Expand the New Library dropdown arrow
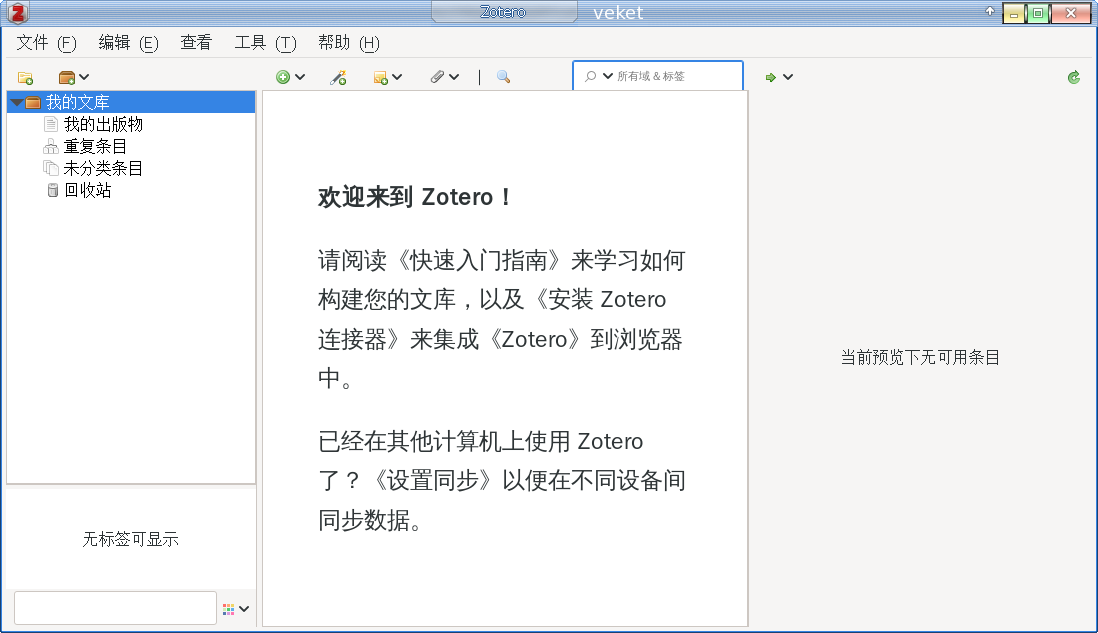 pos(84,77)
